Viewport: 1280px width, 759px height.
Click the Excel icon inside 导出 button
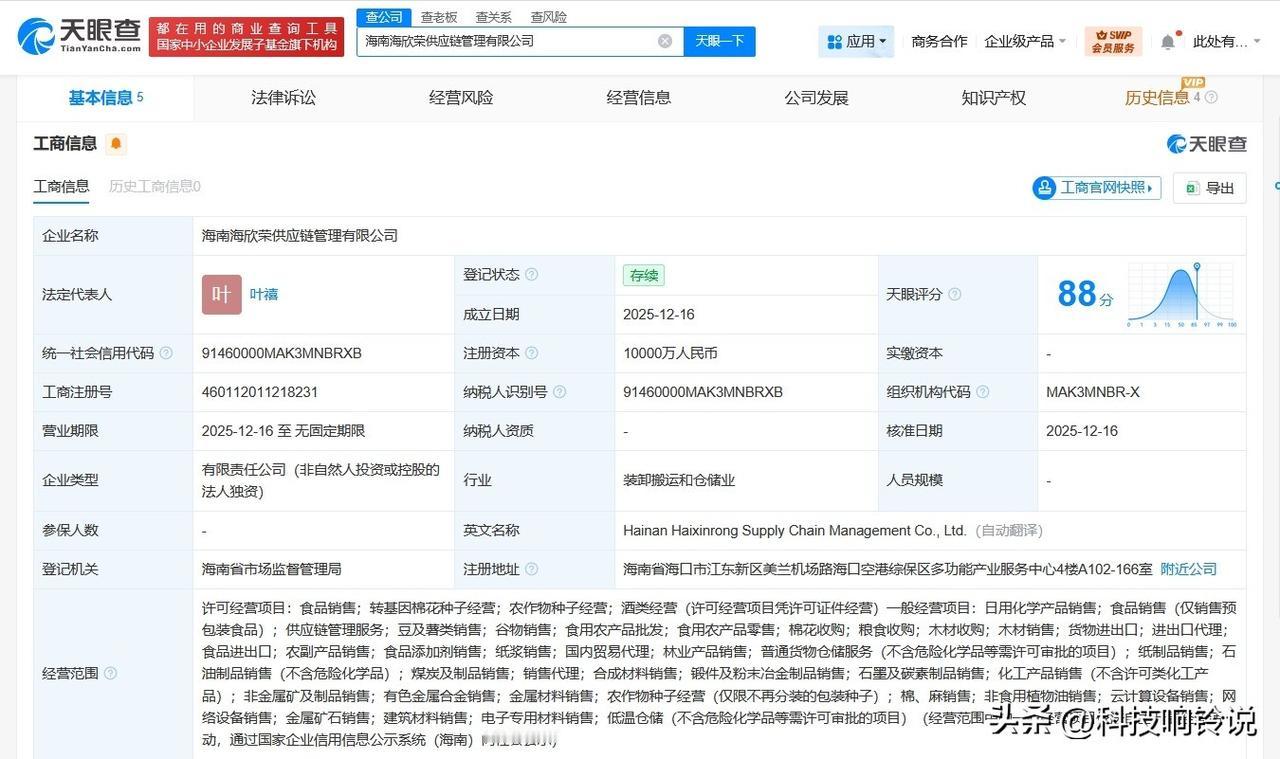[1194, 188]
